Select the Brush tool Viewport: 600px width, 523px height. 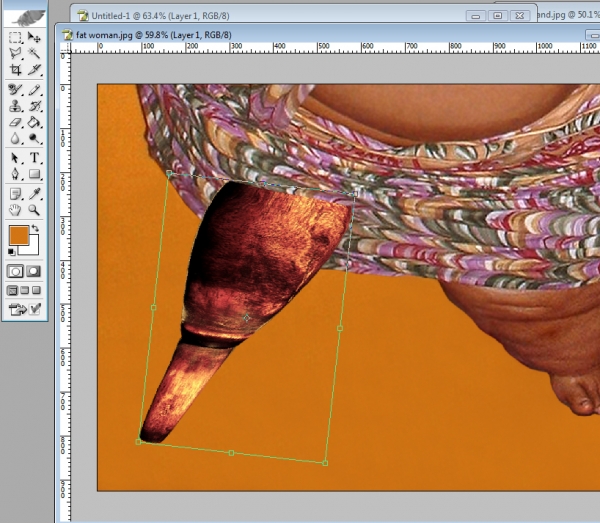tap(34, 90)
